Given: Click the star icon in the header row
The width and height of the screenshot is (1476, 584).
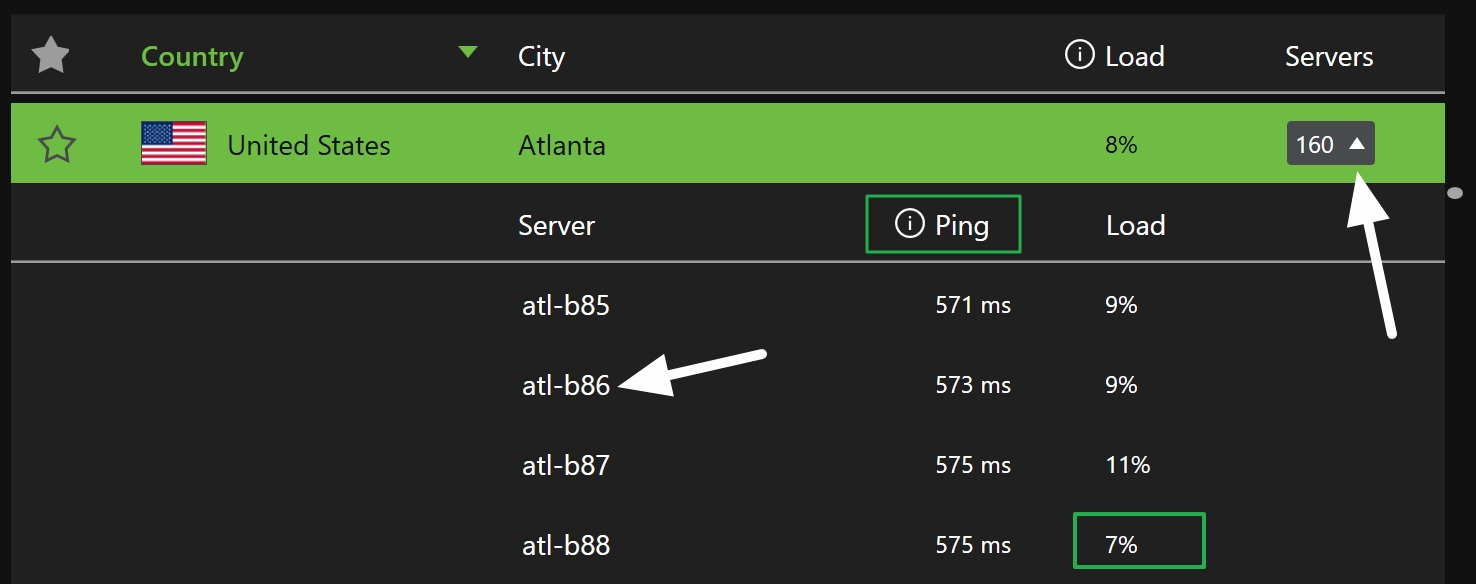Looking at the screenshot, I should (50, 55).
